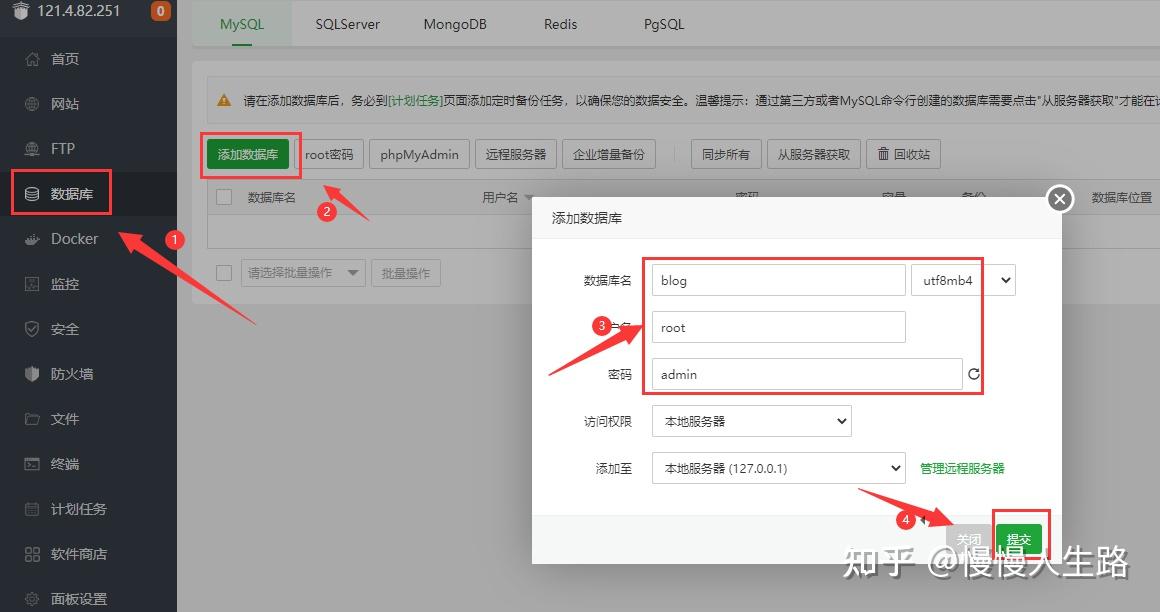
Task: Click the root密码 button
Action: [329, 154]
